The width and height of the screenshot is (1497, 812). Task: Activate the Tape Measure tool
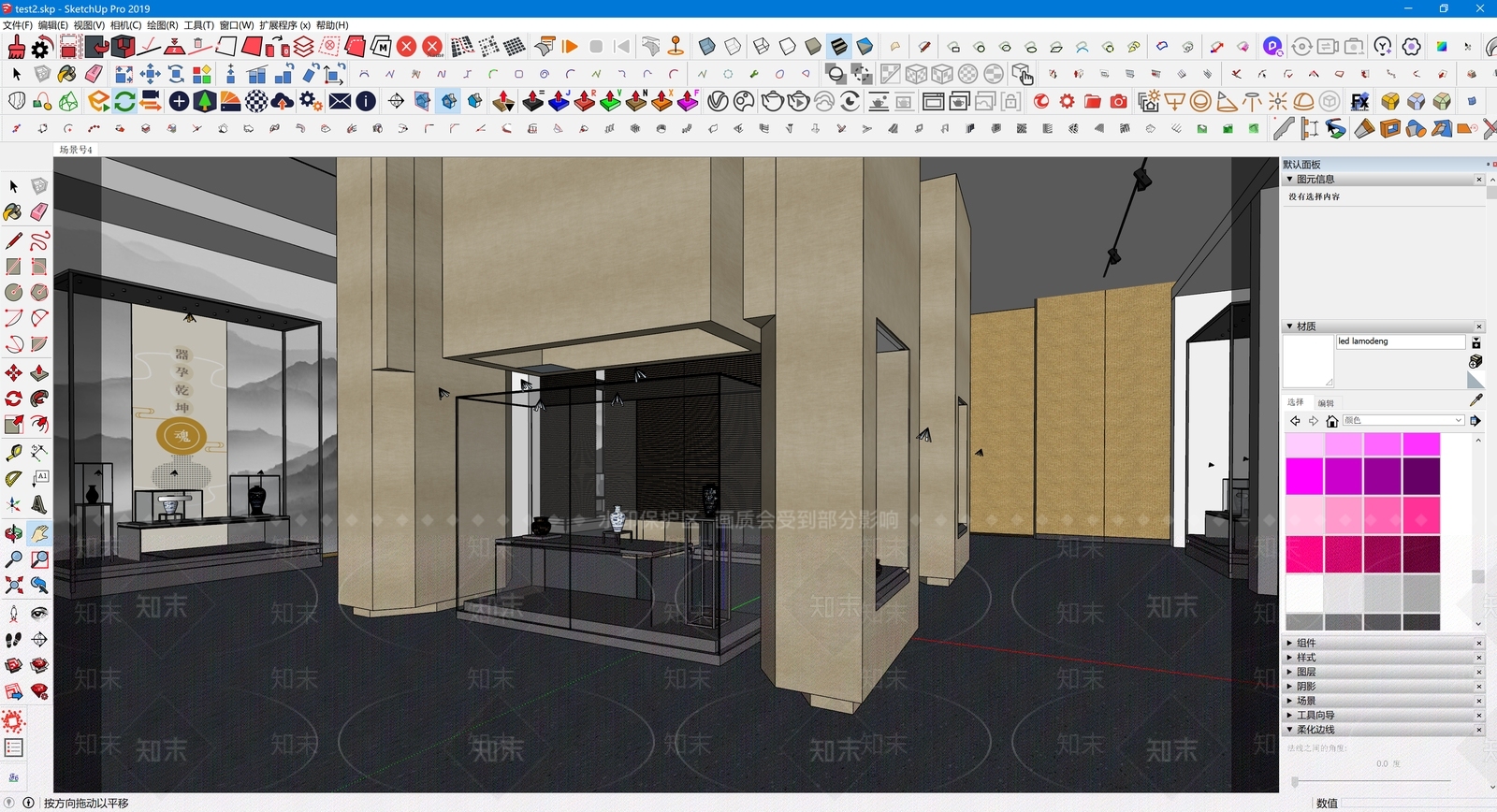coord(13,453)
